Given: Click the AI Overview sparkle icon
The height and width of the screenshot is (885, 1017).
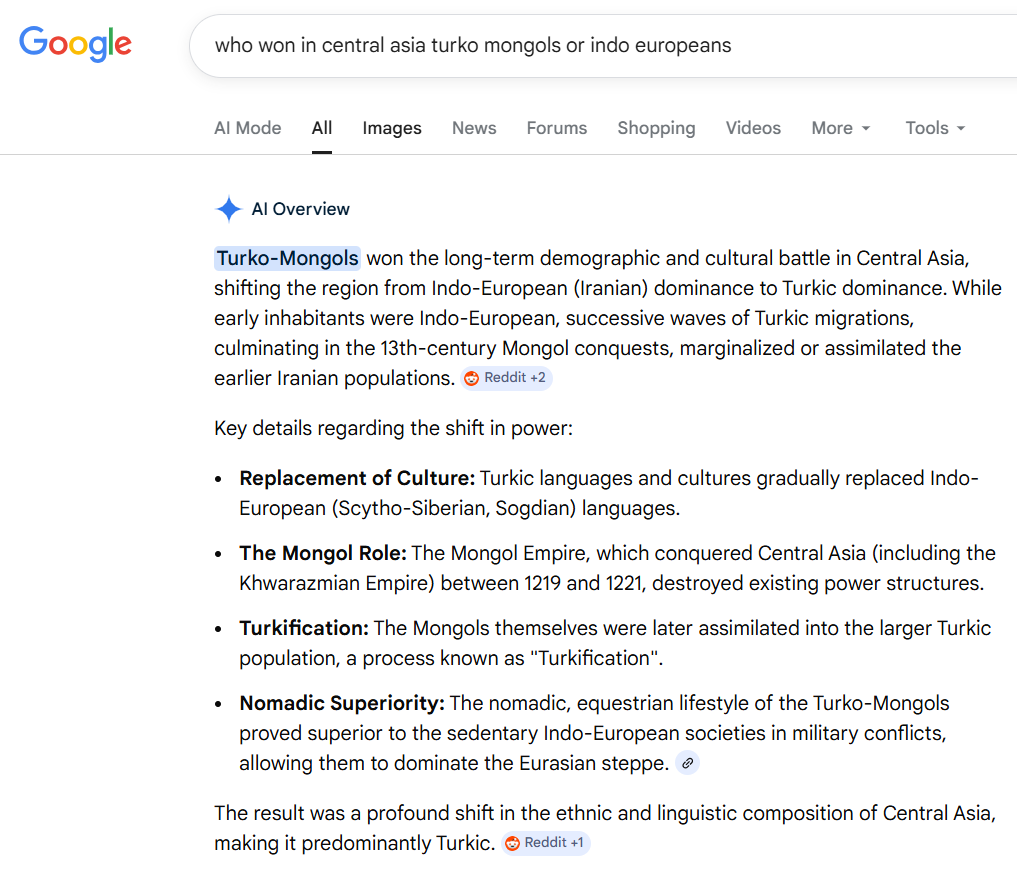Looking at the screenshot, I should pyautogui.click(x=228, y=209).
